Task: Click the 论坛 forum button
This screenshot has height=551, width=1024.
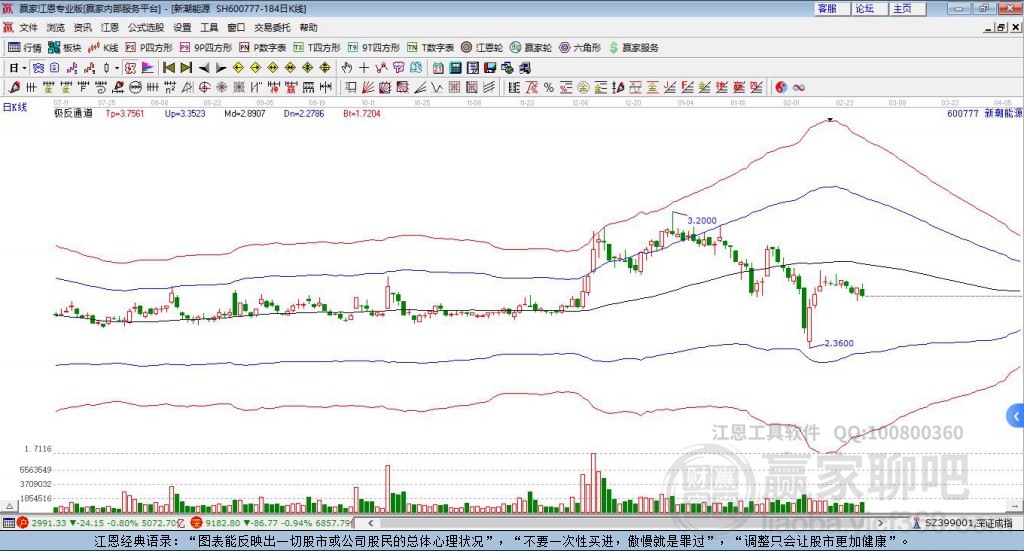Action: pyautogui.click(x=869, y=8)
